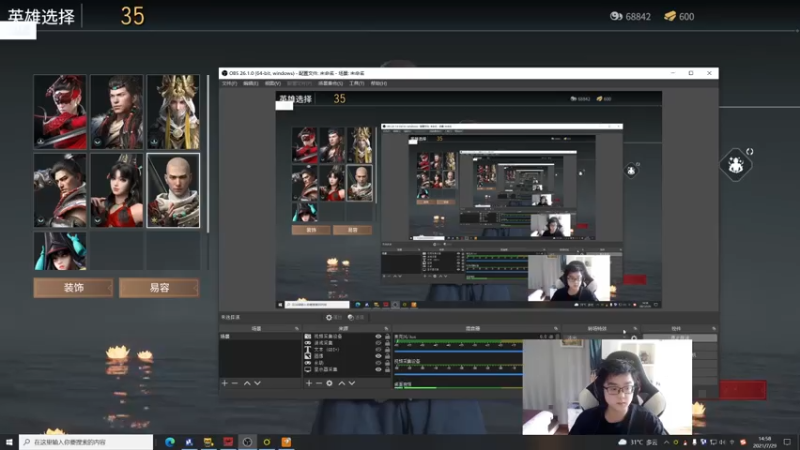
Task: Toggle the lock on the 视频采集设备 source
Action: point(387,337)
